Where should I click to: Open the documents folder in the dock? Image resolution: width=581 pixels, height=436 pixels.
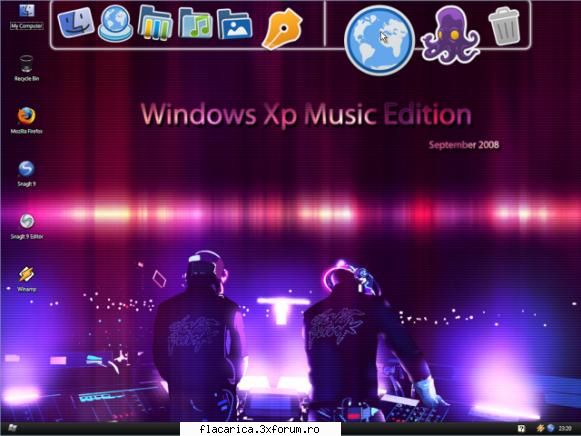(155, 22)
